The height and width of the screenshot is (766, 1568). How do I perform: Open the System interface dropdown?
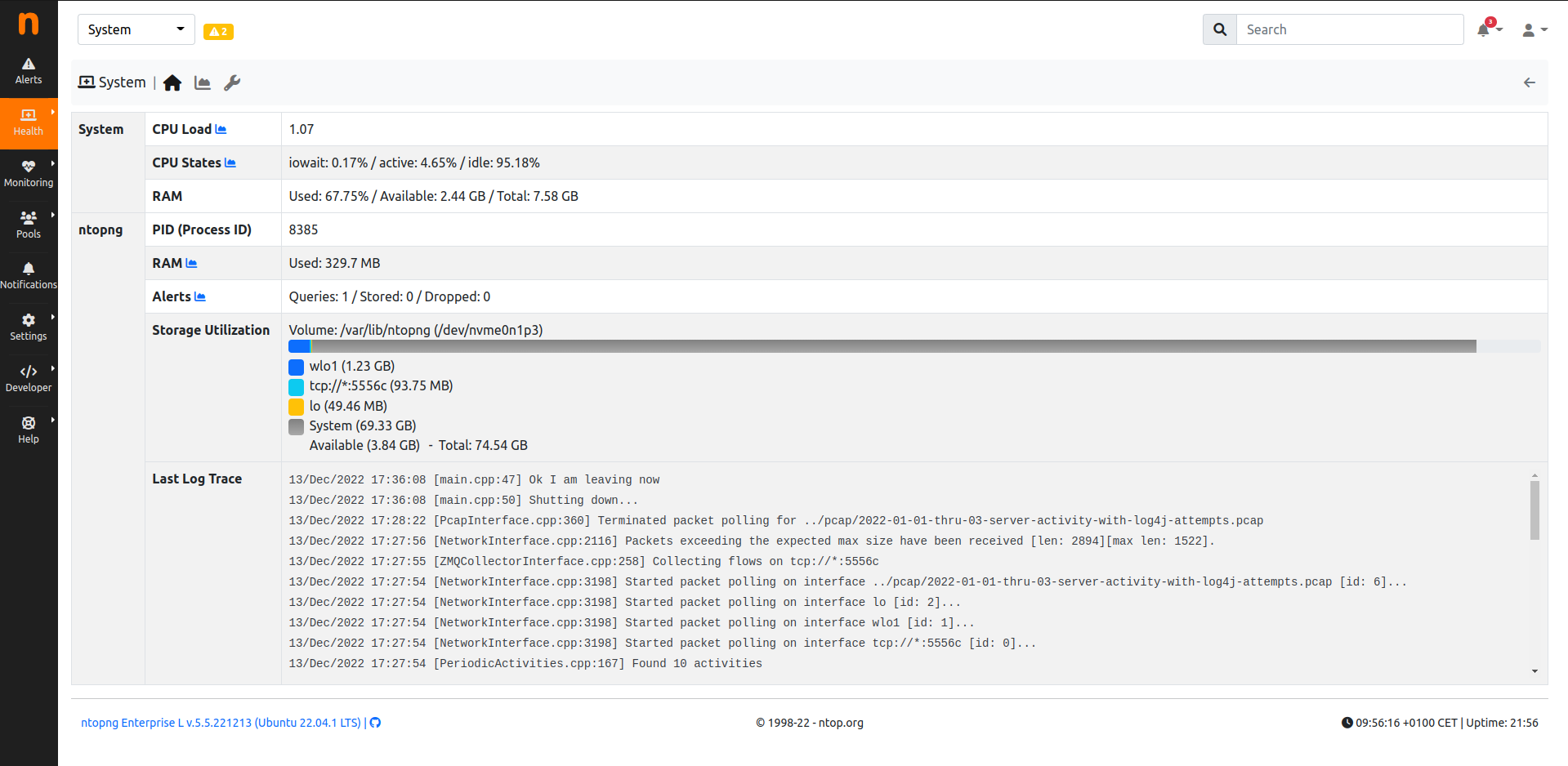pyautogui.click(x=136, y=29)
